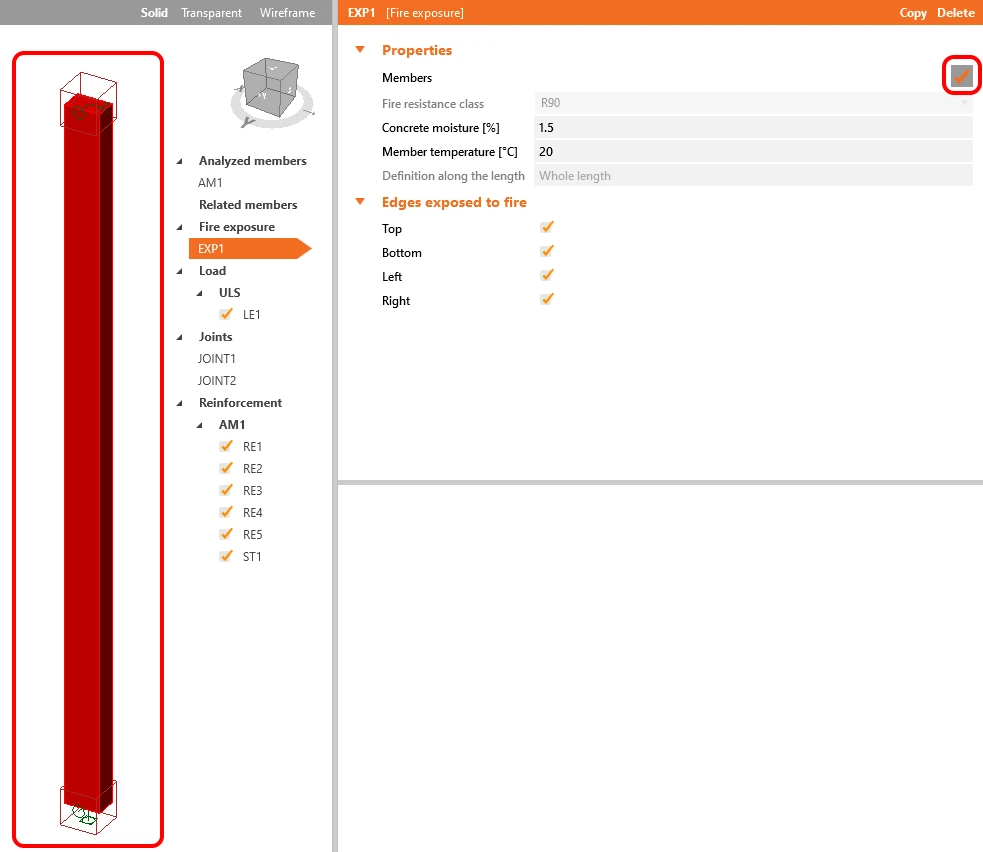
Task: Uncheck the Top edge exposed checkbox
Action: 547,227
